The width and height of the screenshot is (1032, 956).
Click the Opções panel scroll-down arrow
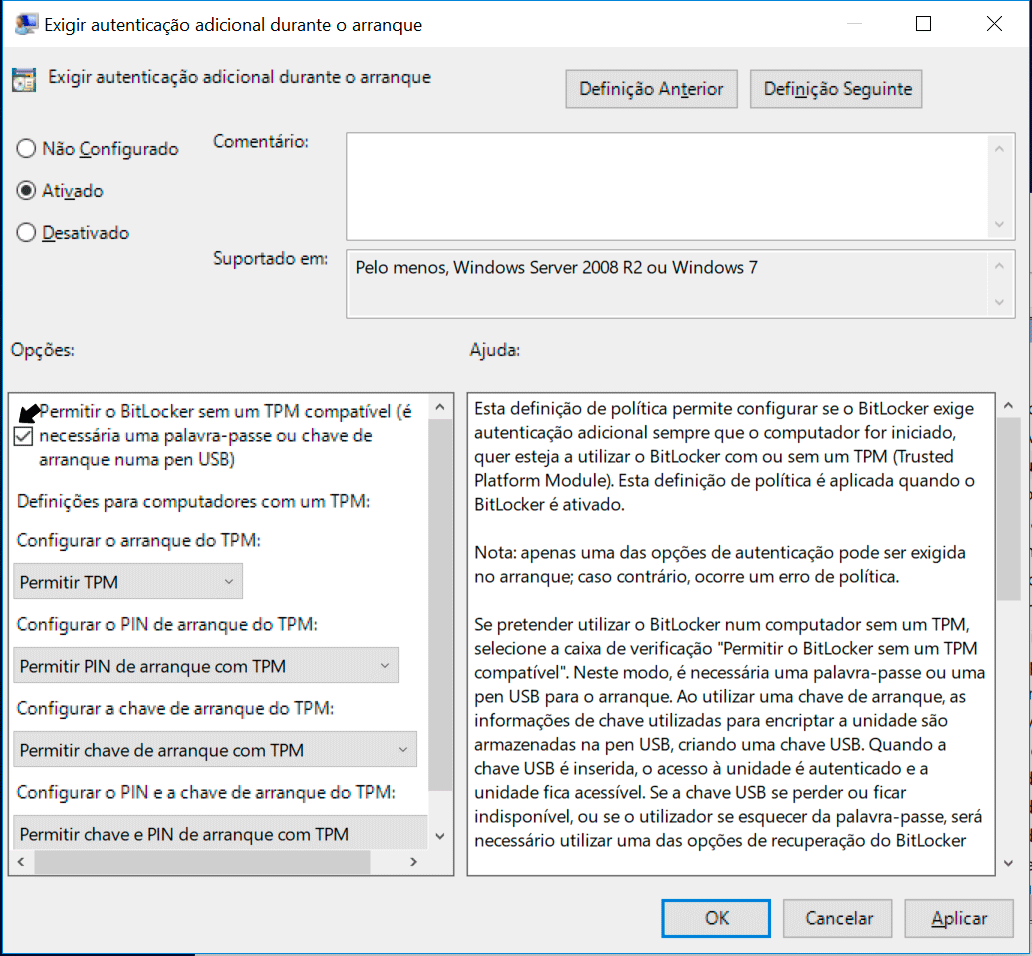click(x=440, y=836)
